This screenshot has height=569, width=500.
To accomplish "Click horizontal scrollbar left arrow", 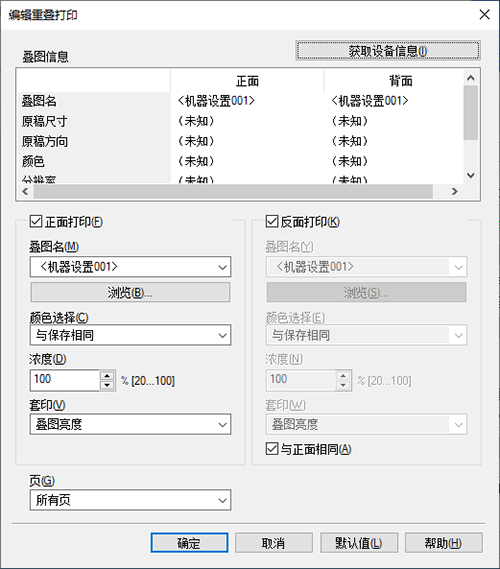I will [25, 191].
